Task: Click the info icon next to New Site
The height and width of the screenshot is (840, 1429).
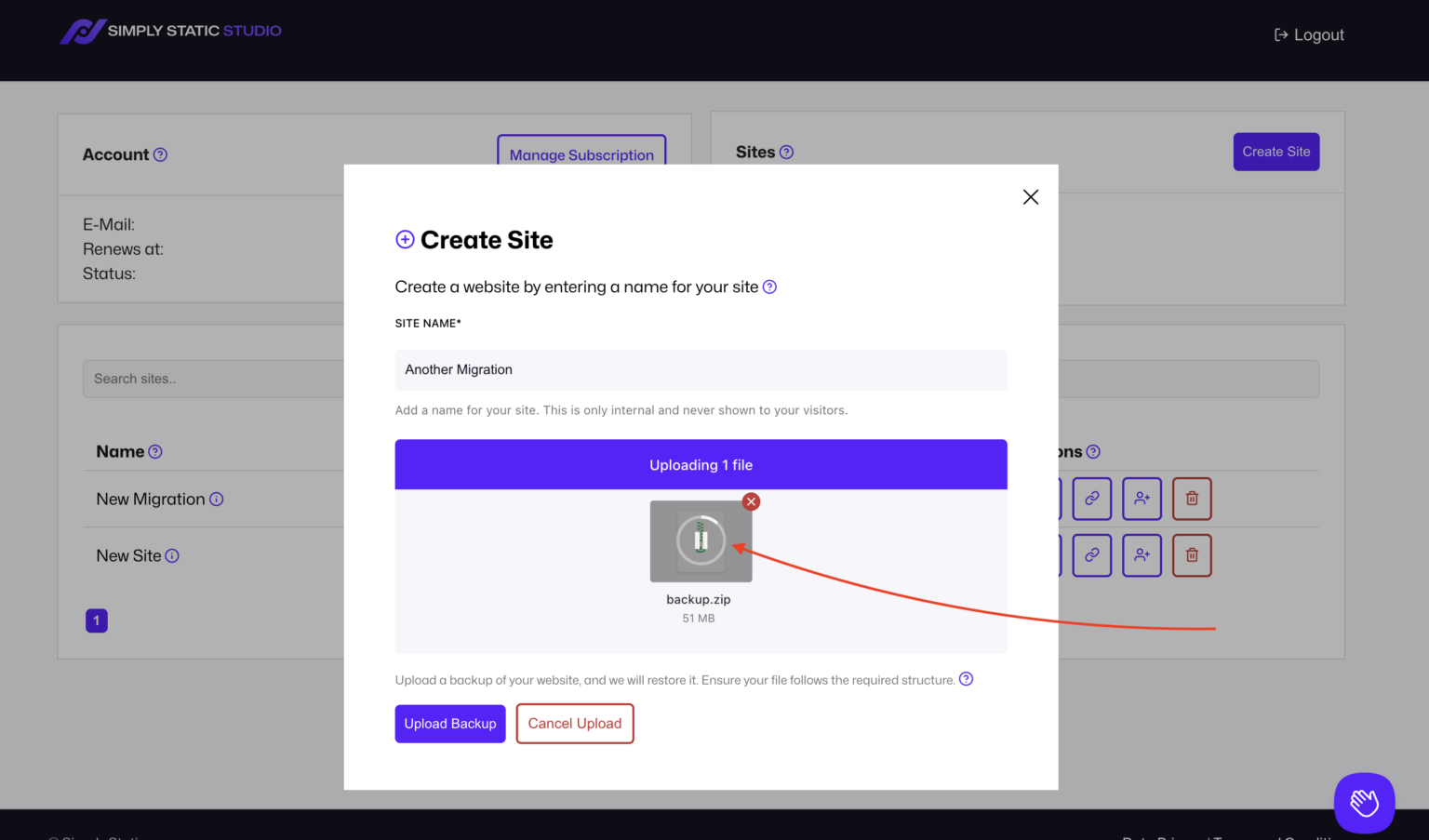Action: (172, 556)
